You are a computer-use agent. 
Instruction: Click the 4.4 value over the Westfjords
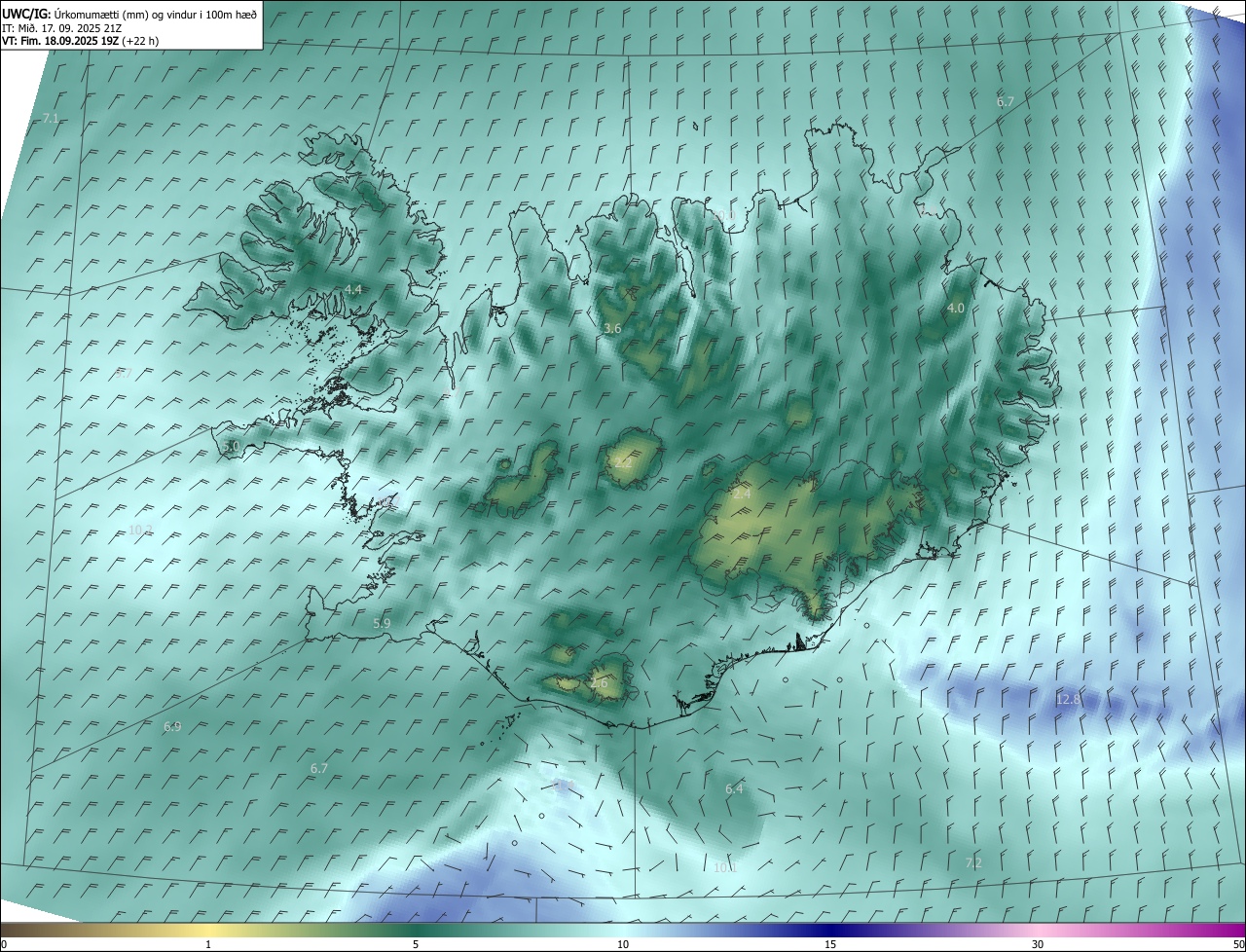pos(353,290)
